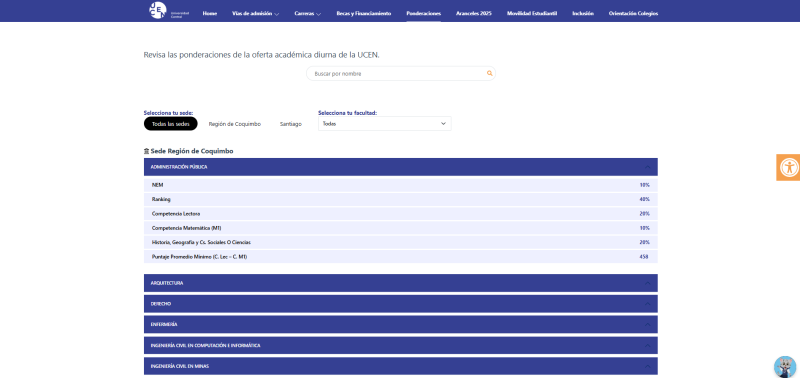
Task: Select Ponderaciones in navigation
Action: (423, 14)
